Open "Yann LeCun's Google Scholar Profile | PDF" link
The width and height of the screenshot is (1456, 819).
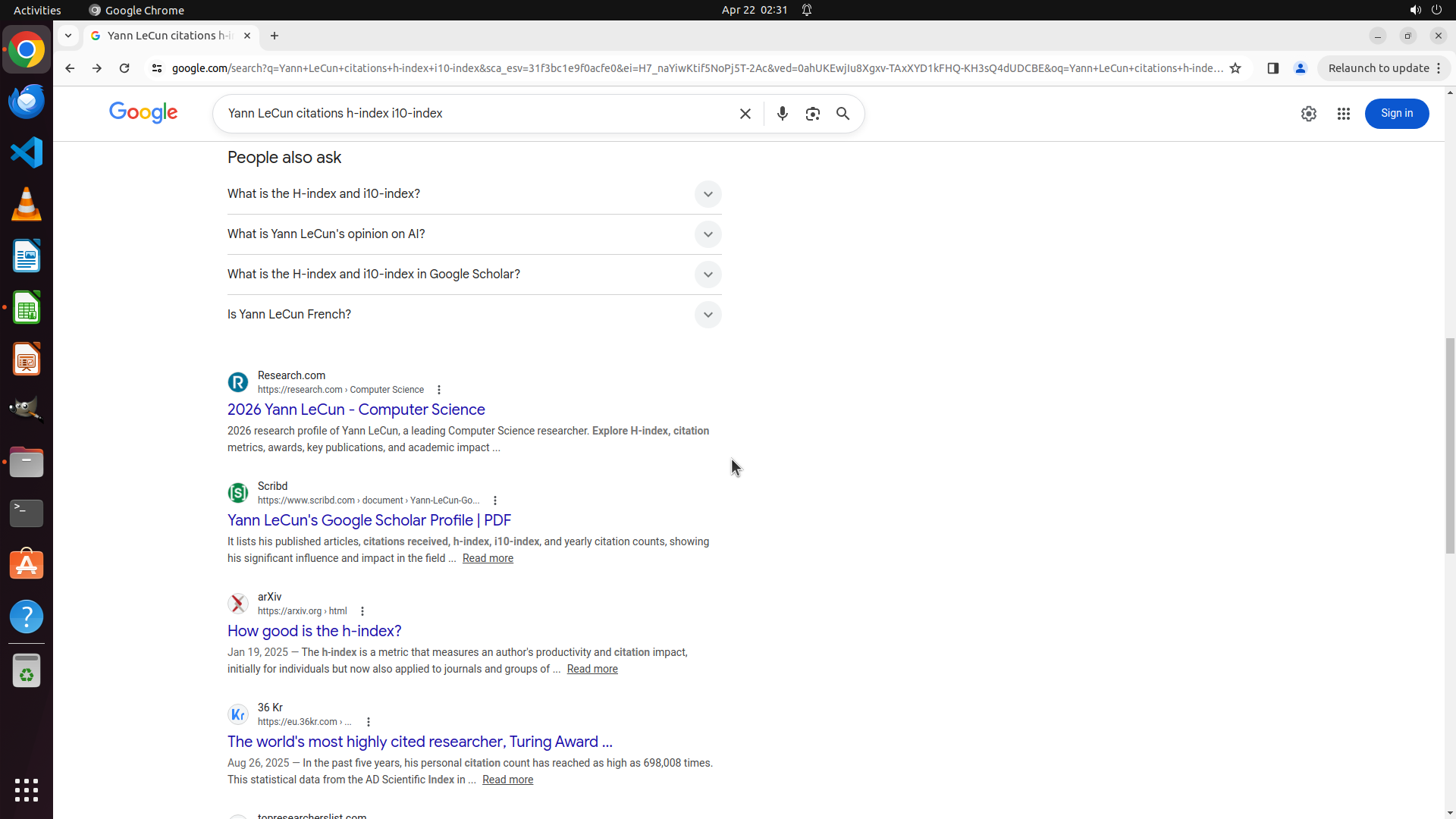369,520
